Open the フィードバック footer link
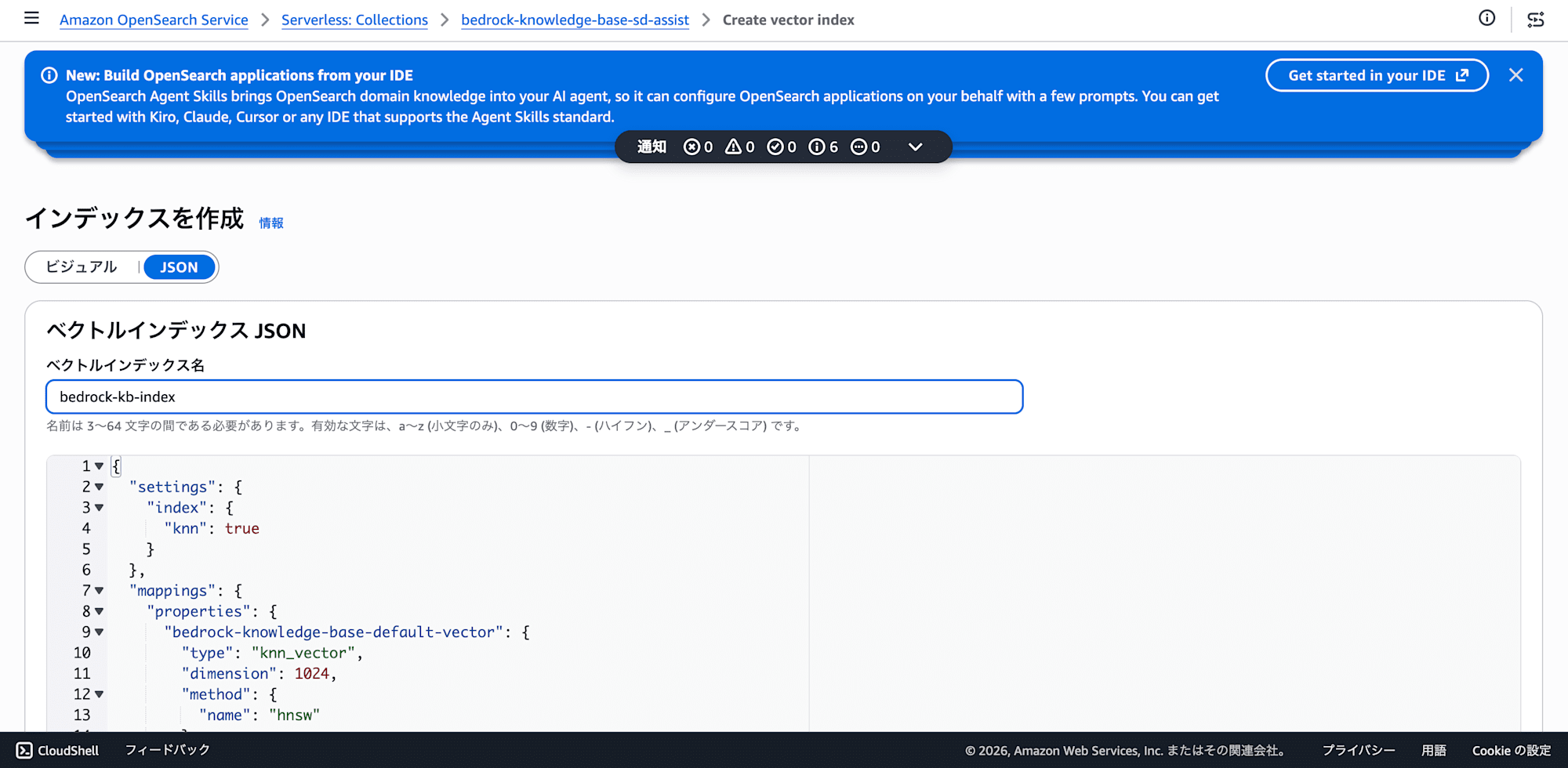This screenshot has height=768, width=1568. click(168, 750)
